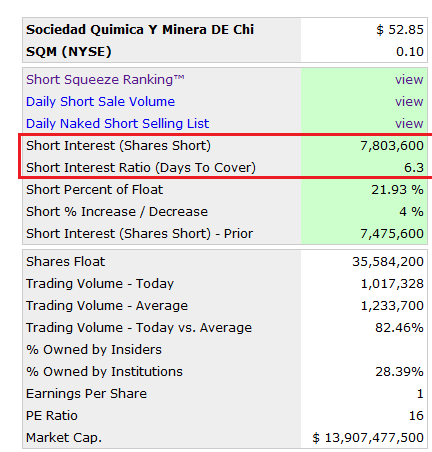Screen dimensions: 432x452
Task: Open the Daily Naked Short Selling List link
Action: tap(117, 124)
